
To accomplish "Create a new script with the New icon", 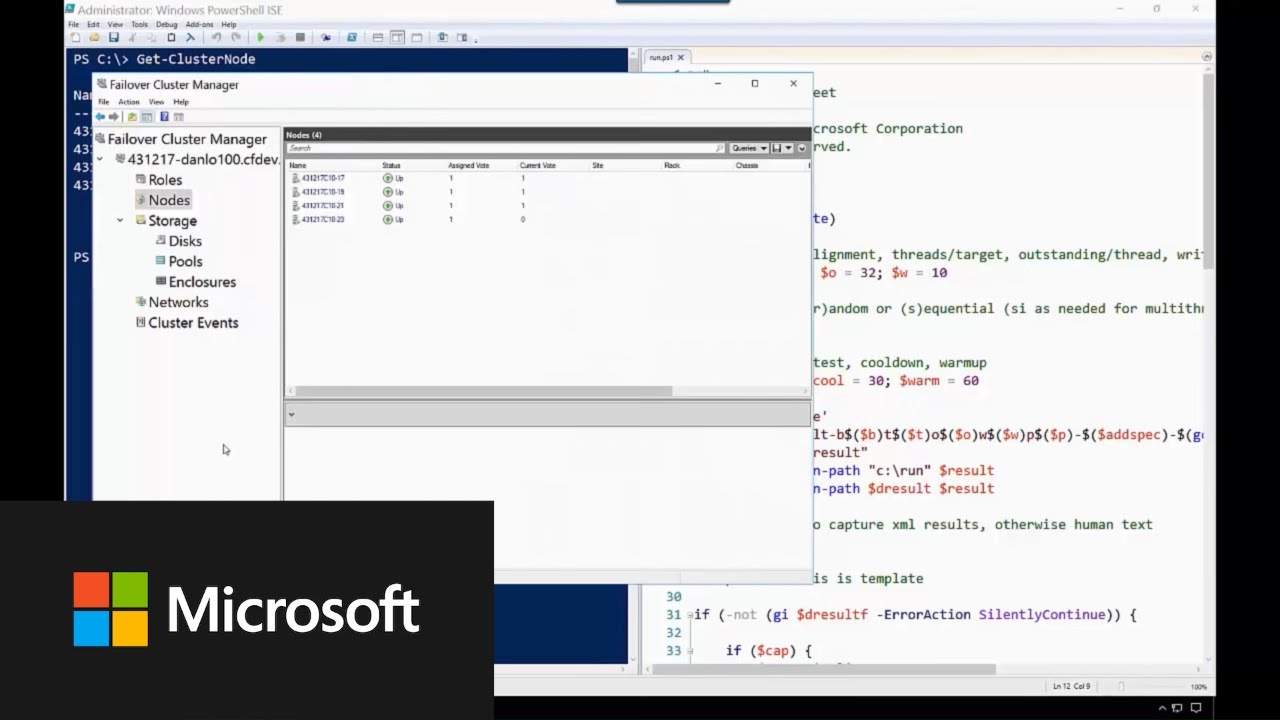I will click(x=75, y=37).
